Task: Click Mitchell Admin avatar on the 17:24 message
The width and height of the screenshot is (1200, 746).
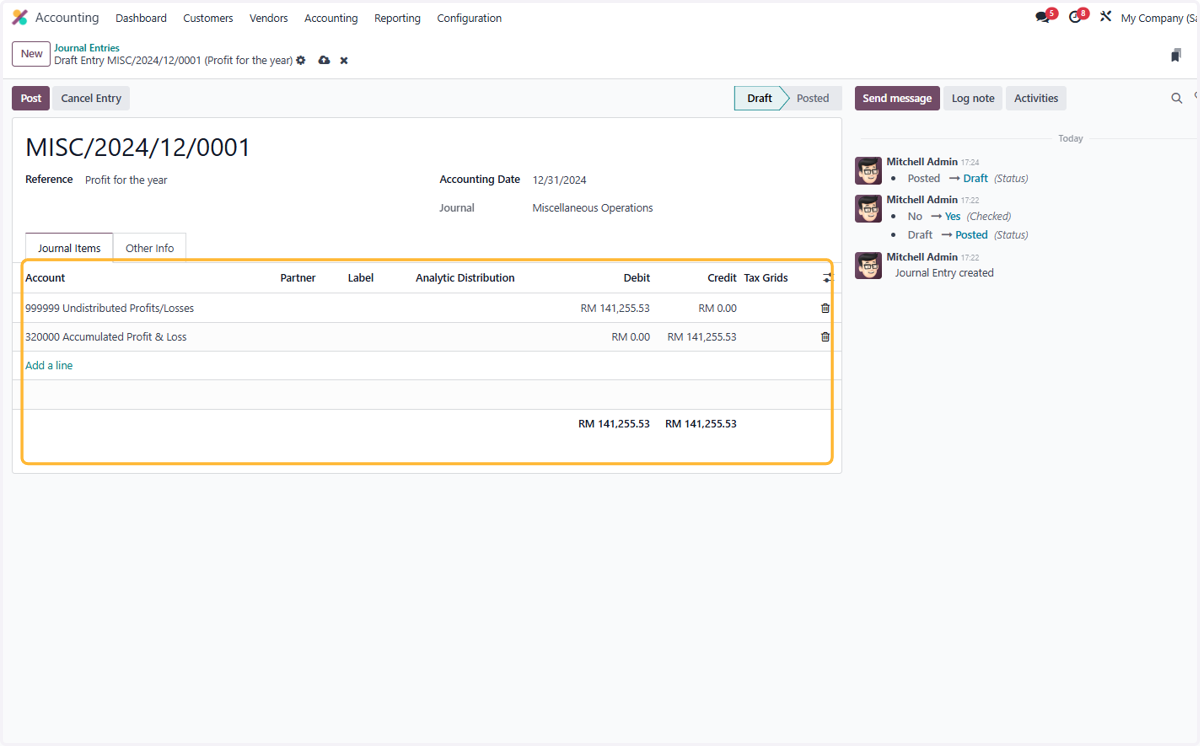Action: 868,170
